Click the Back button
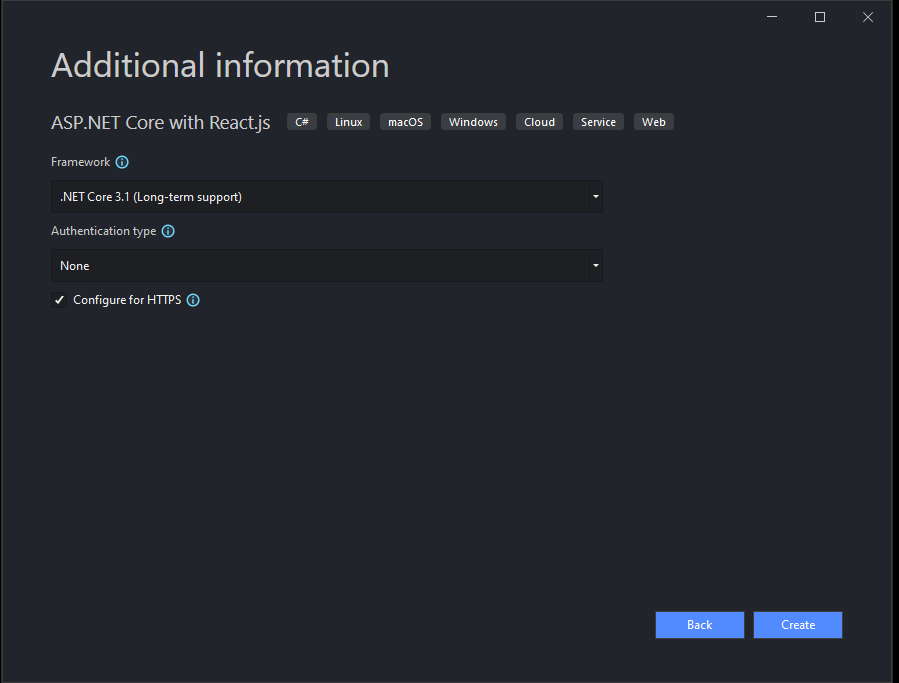Viewport: 899px width, 683px height. coord(699,625)
